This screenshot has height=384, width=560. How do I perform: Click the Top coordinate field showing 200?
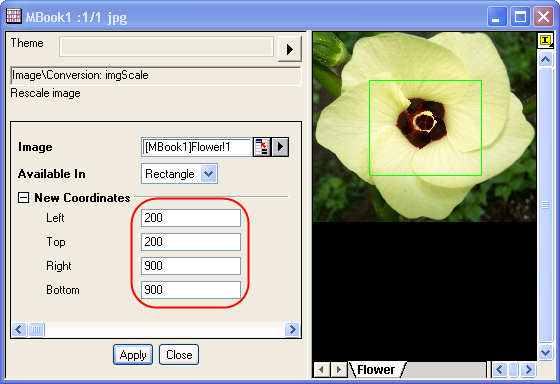pos(191,242)
